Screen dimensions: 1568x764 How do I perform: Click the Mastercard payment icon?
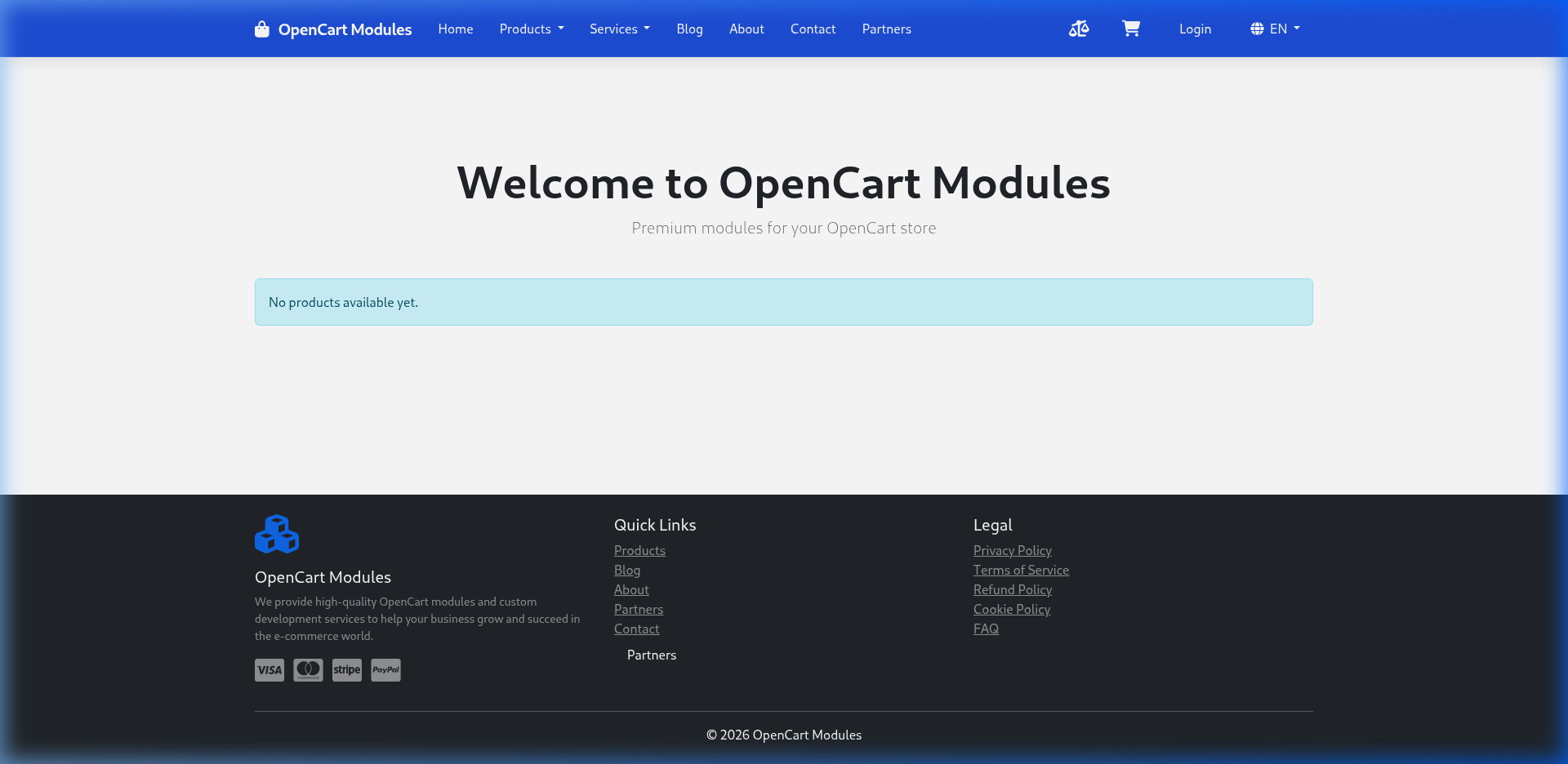click(x=308, y=670)
